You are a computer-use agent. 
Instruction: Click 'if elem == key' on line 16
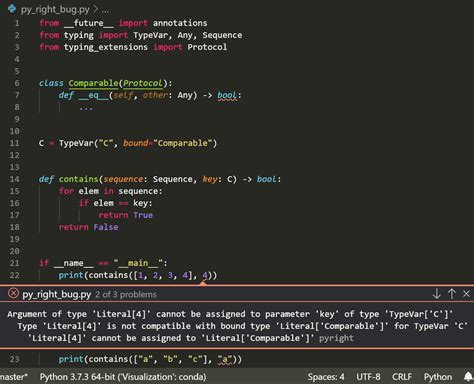point(115,203)
